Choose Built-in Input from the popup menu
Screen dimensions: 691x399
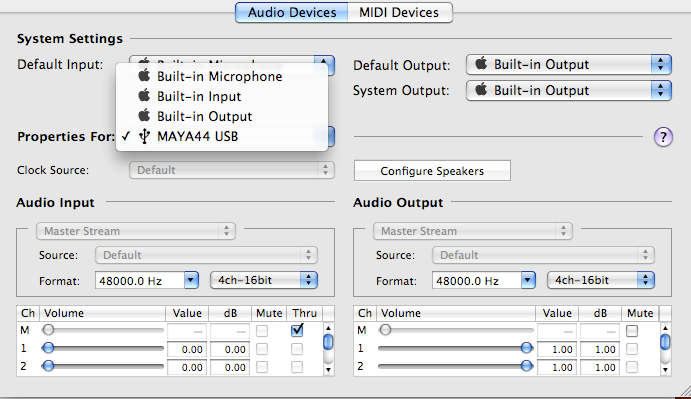click(x=222, y=96)
